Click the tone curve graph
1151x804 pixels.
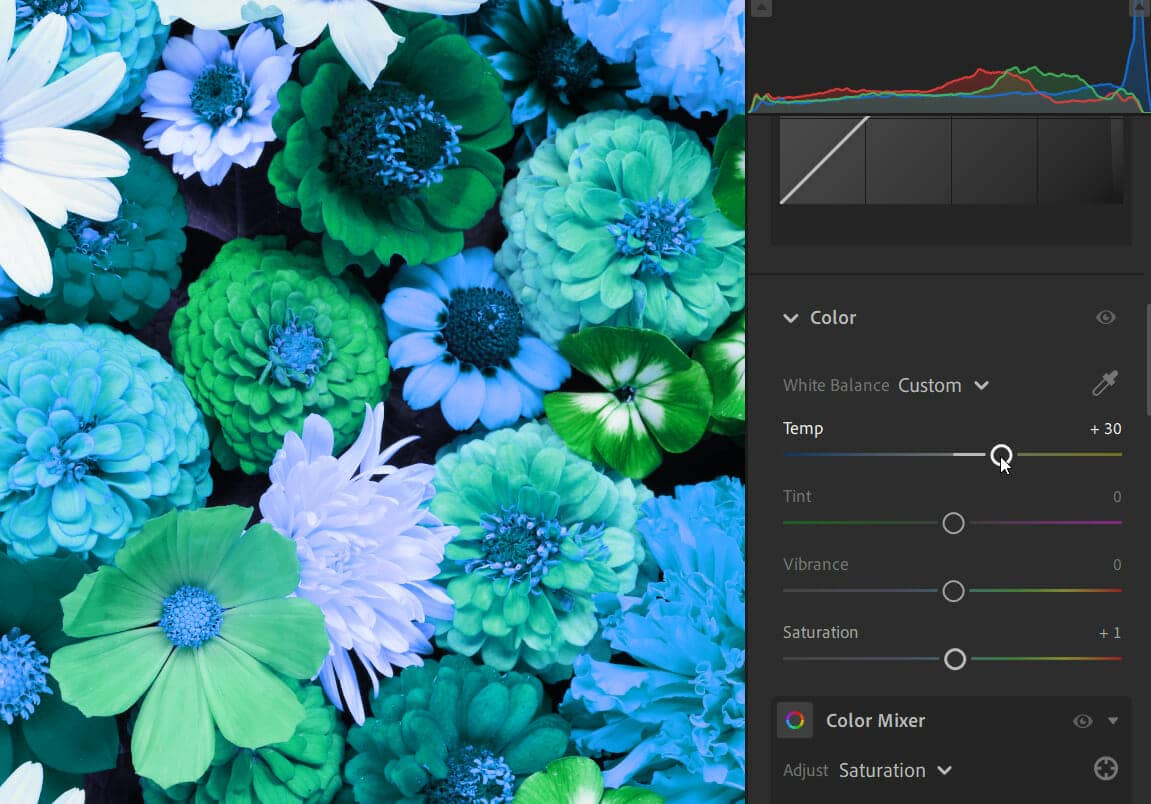(x=951, y=160)
